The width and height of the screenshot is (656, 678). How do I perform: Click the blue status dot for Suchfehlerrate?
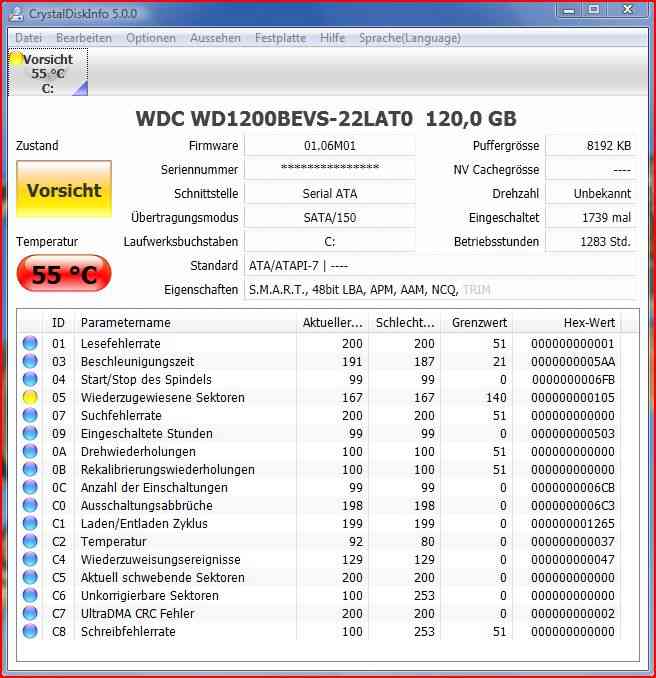[30, 415]
